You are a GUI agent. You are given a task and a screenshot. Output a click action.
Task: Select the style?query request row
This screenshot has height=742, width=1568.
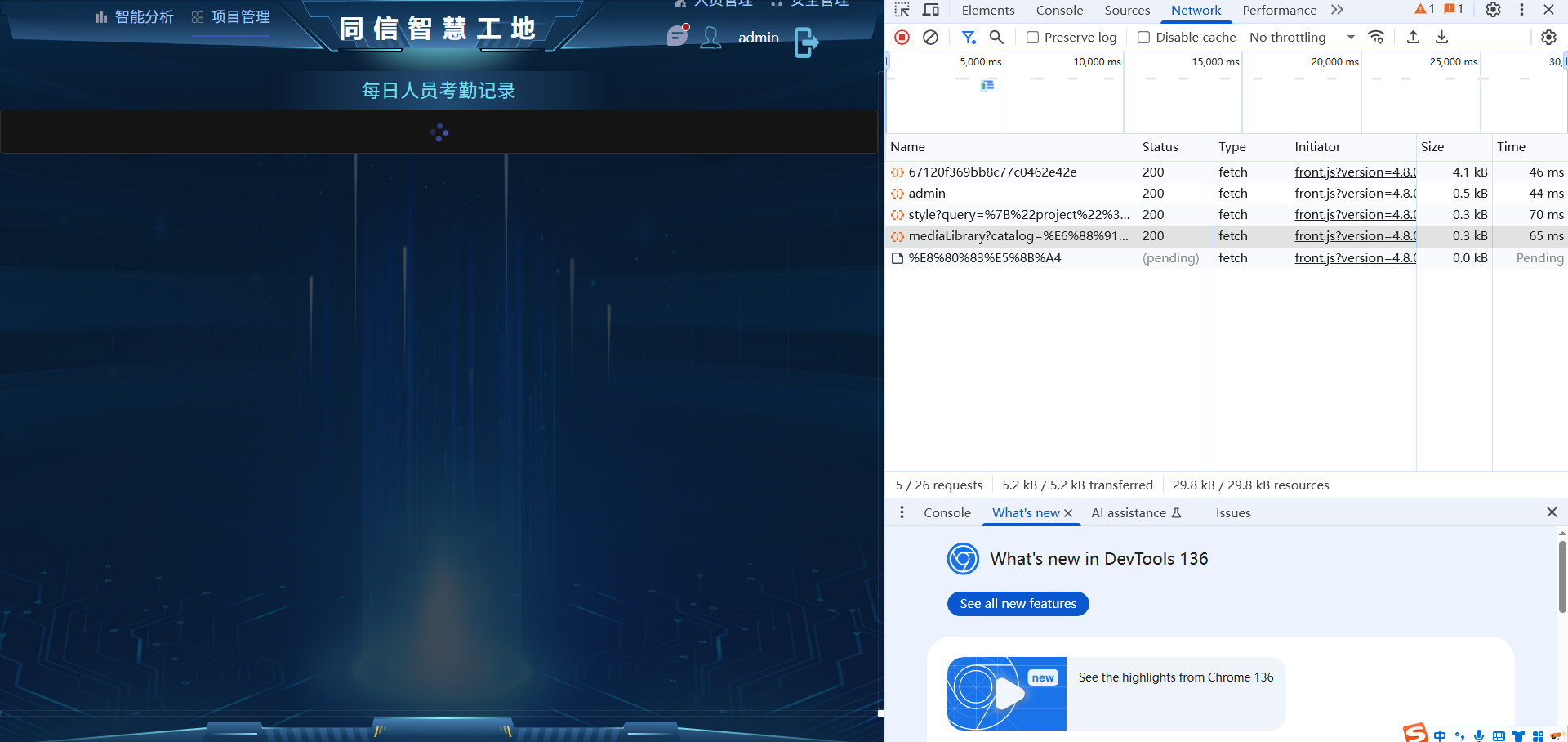1227,215
